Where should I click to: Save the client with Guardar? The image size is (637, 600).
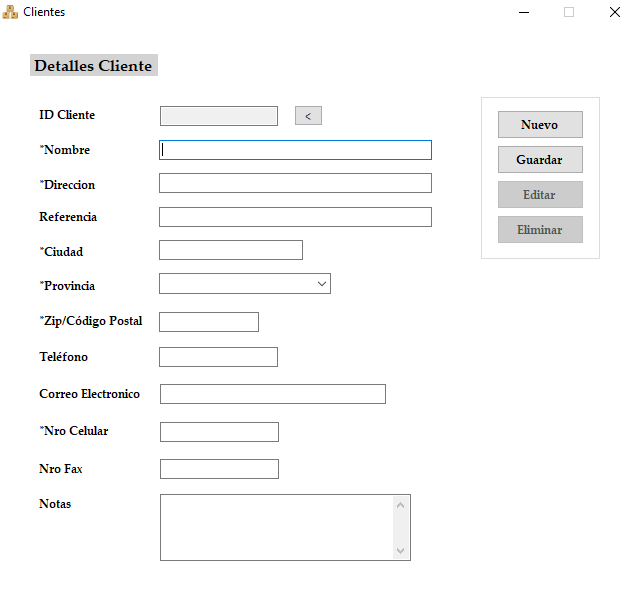(x=540, y=160)
